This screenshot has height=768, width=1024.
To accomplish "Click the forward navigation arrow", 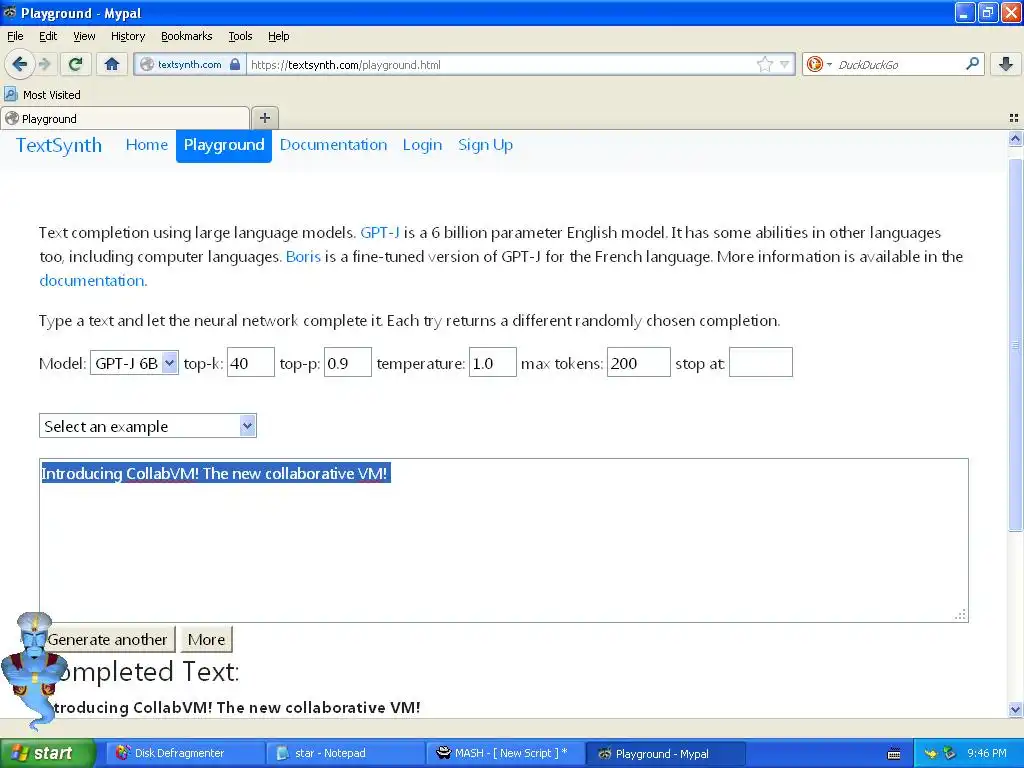I will tap(44, 64).
